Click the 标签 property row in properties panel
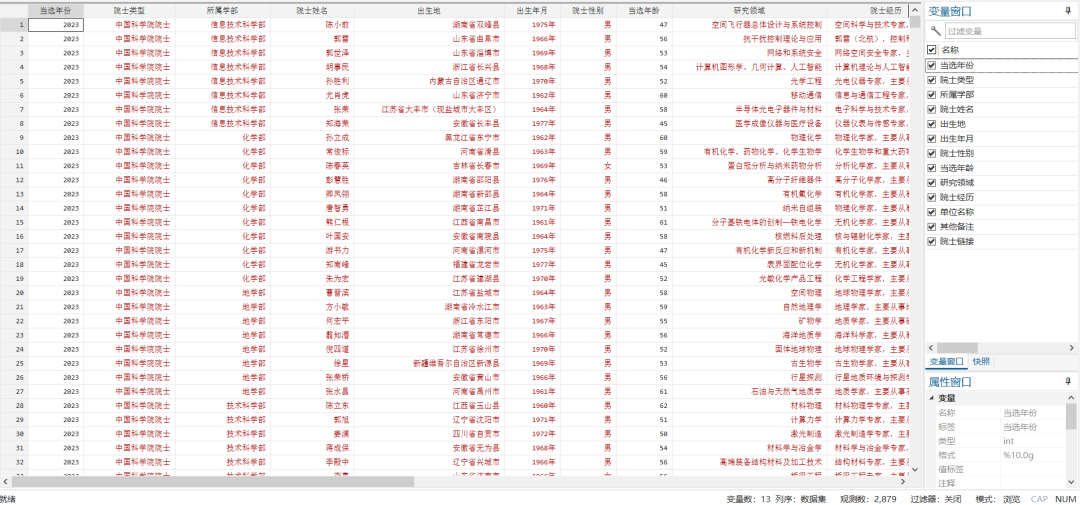 [x=1001, y=426]
